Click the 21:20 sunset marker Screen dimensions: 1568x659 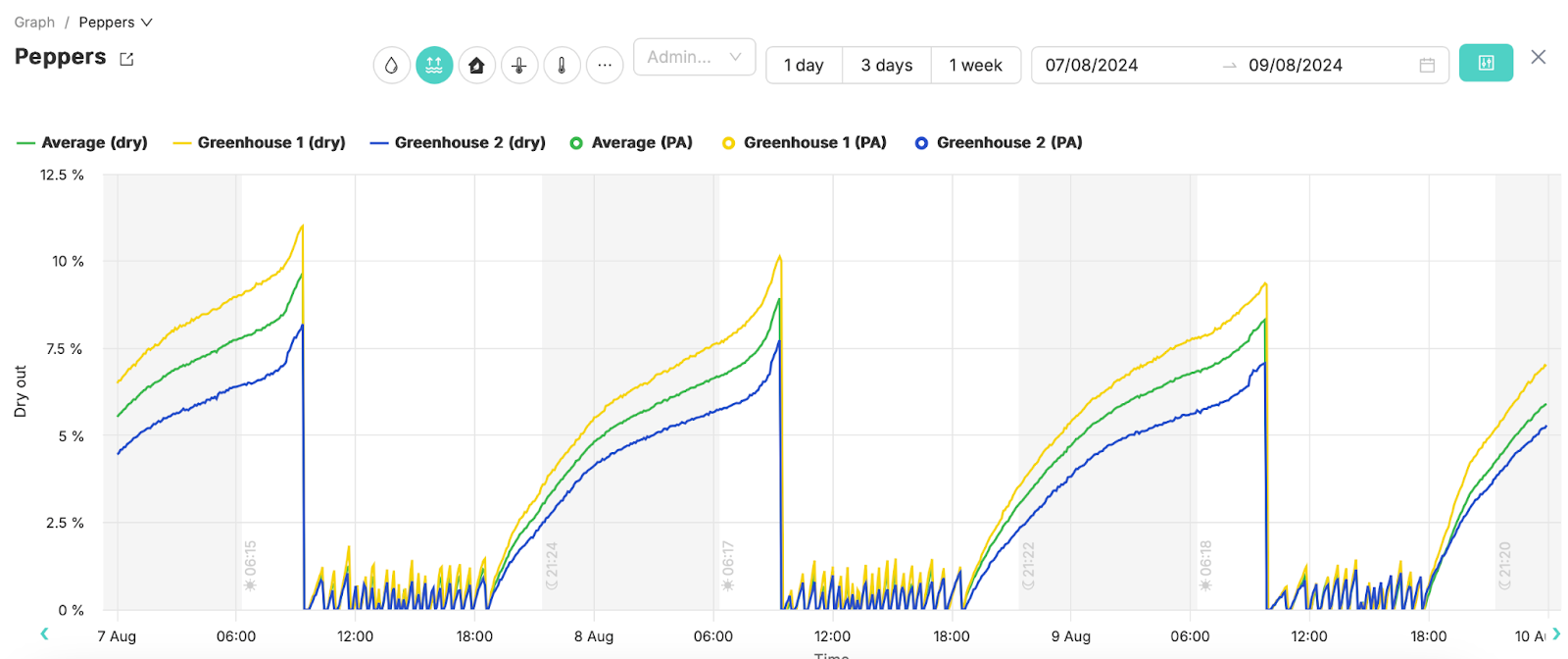1504,566
